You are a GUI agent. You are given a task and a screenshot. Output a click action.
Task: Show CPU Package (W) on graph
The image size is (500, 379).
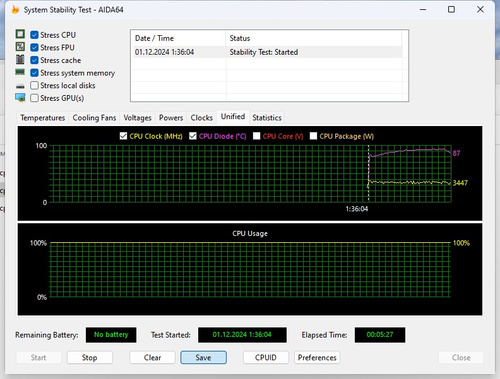pos(313,136)
